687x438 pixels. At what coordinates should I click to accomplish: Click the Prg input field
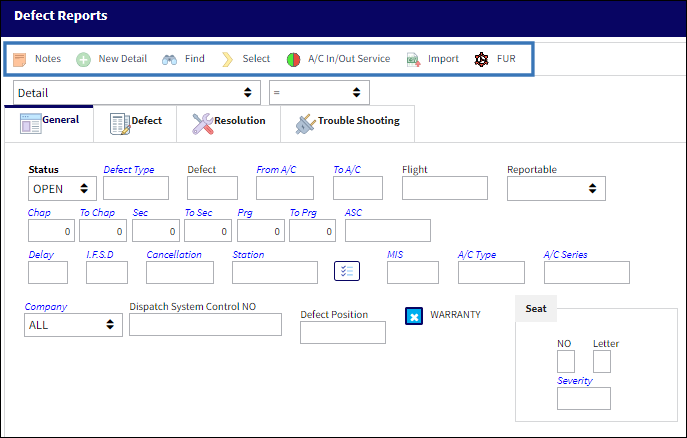(x=261, y=230)
